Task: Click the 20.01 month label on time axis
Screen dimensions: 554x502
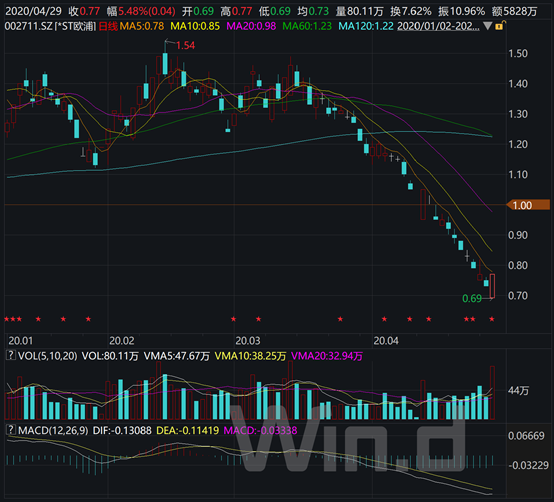Action: 20,341
